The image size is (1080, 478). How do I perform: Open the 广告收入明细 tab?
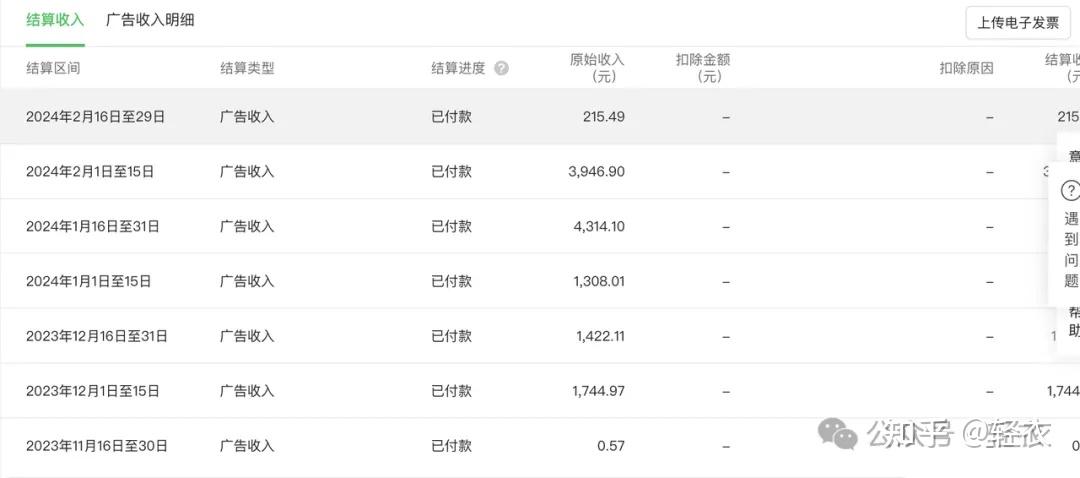(x=150, y=21)
